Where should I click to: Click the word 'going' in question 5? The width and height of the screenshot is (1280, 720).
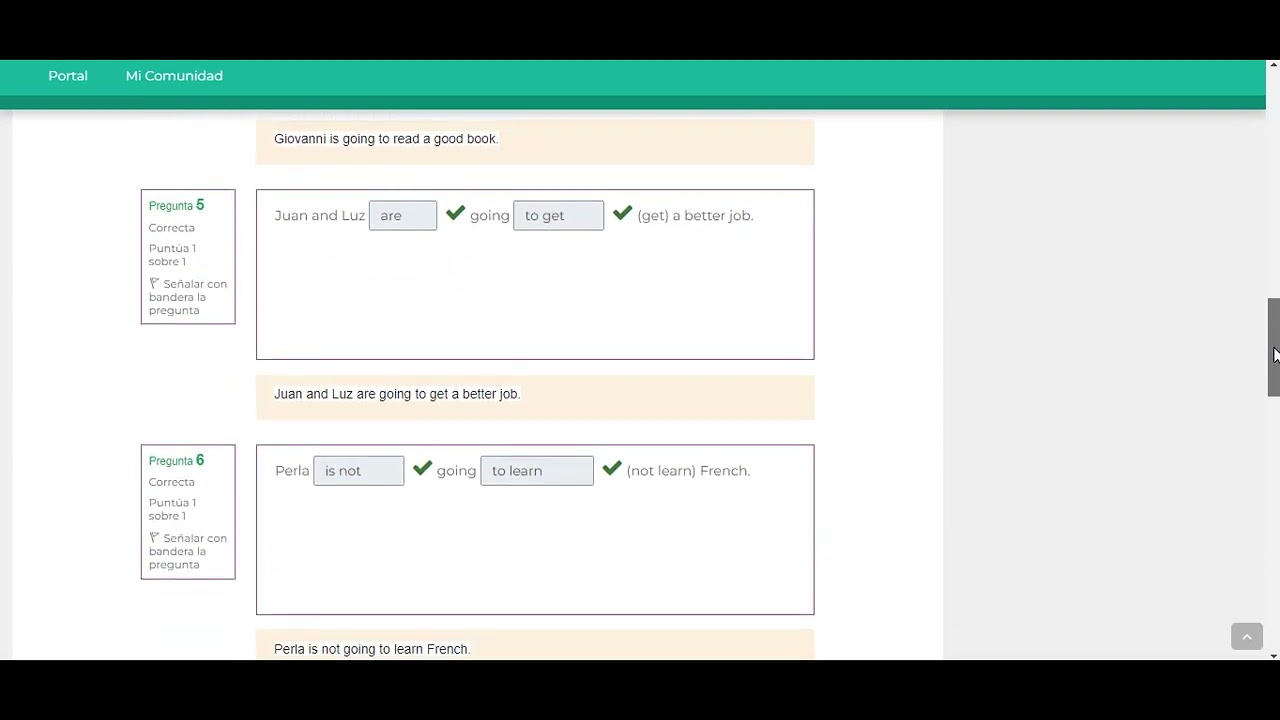[490, 215]
